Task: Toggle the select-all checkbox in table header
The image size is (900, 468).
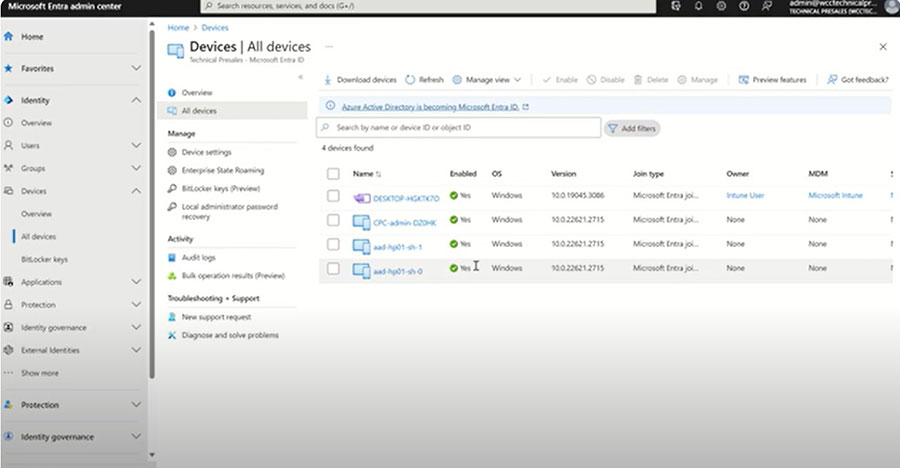Action: tap(333, 173)
